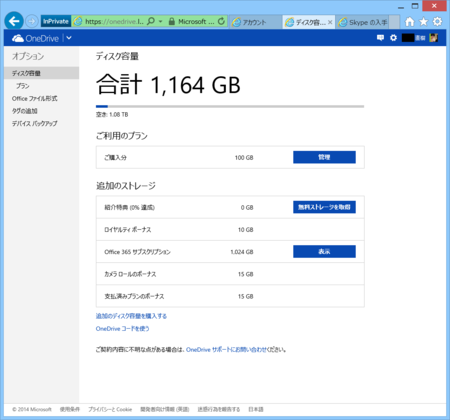The width and height of the screenshot is (450, 420).
Task: Click the 管理 button for purchased plan
Action: coord(324,157)
